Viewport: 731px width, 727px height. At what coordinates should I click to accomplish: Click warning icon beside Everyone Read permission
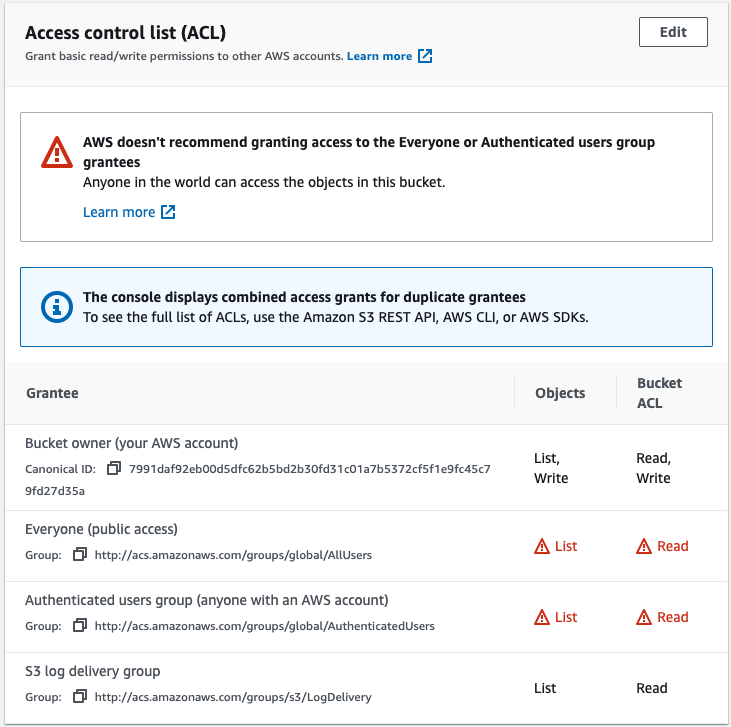(x=644, y=546)
